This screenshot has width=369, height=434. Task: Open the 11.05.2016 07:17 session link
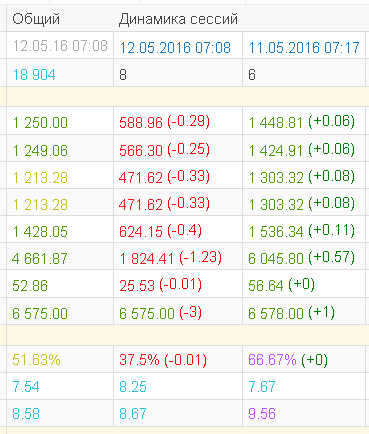pyautogui.click(x=304, y=47)
